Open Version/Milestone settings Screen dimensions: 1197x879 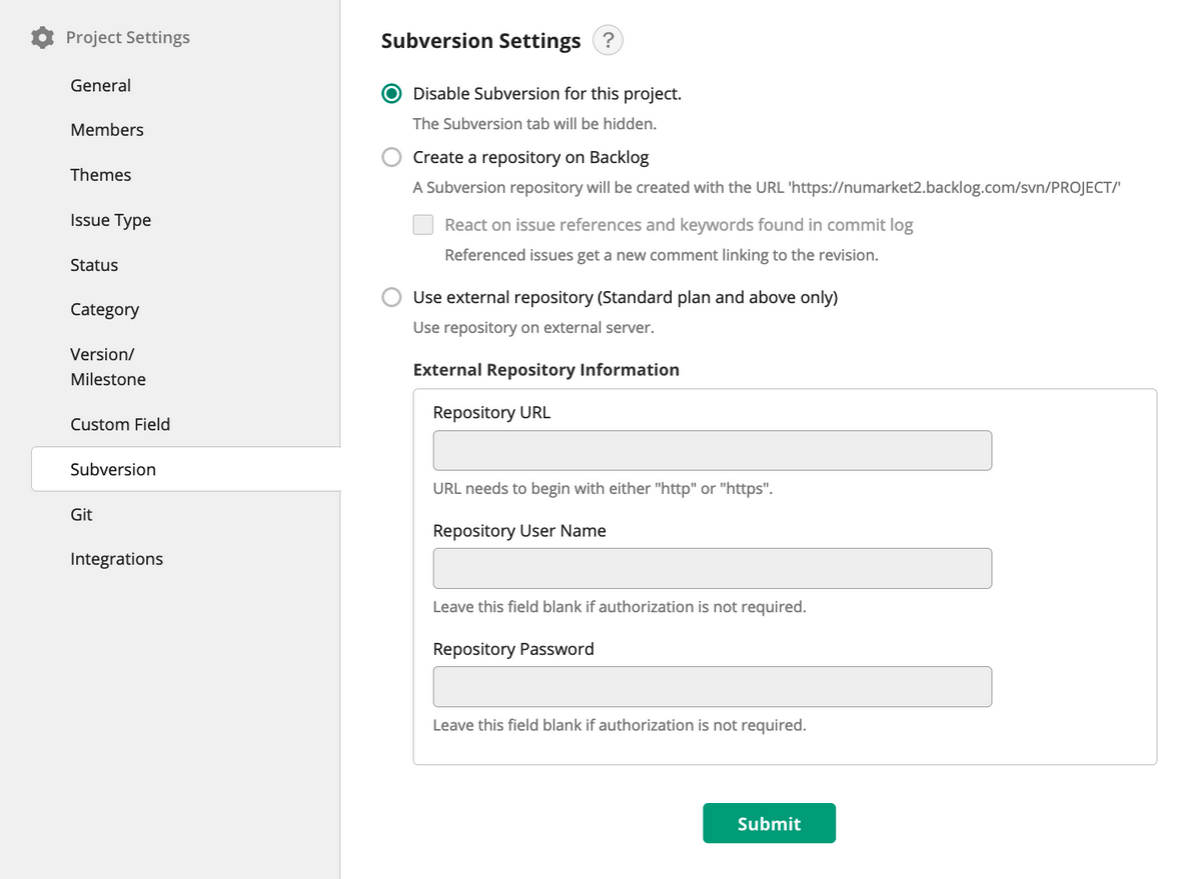(x=108, y=367)
